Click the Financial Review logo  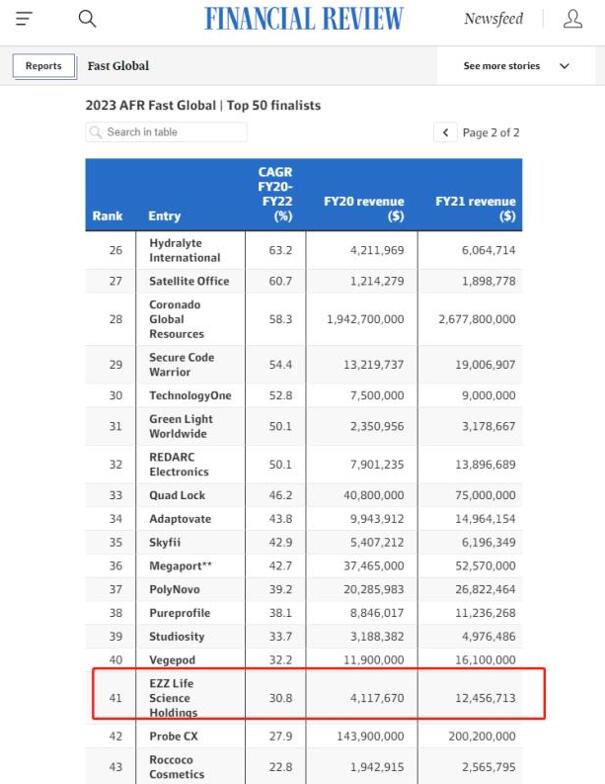coord(304,19)
